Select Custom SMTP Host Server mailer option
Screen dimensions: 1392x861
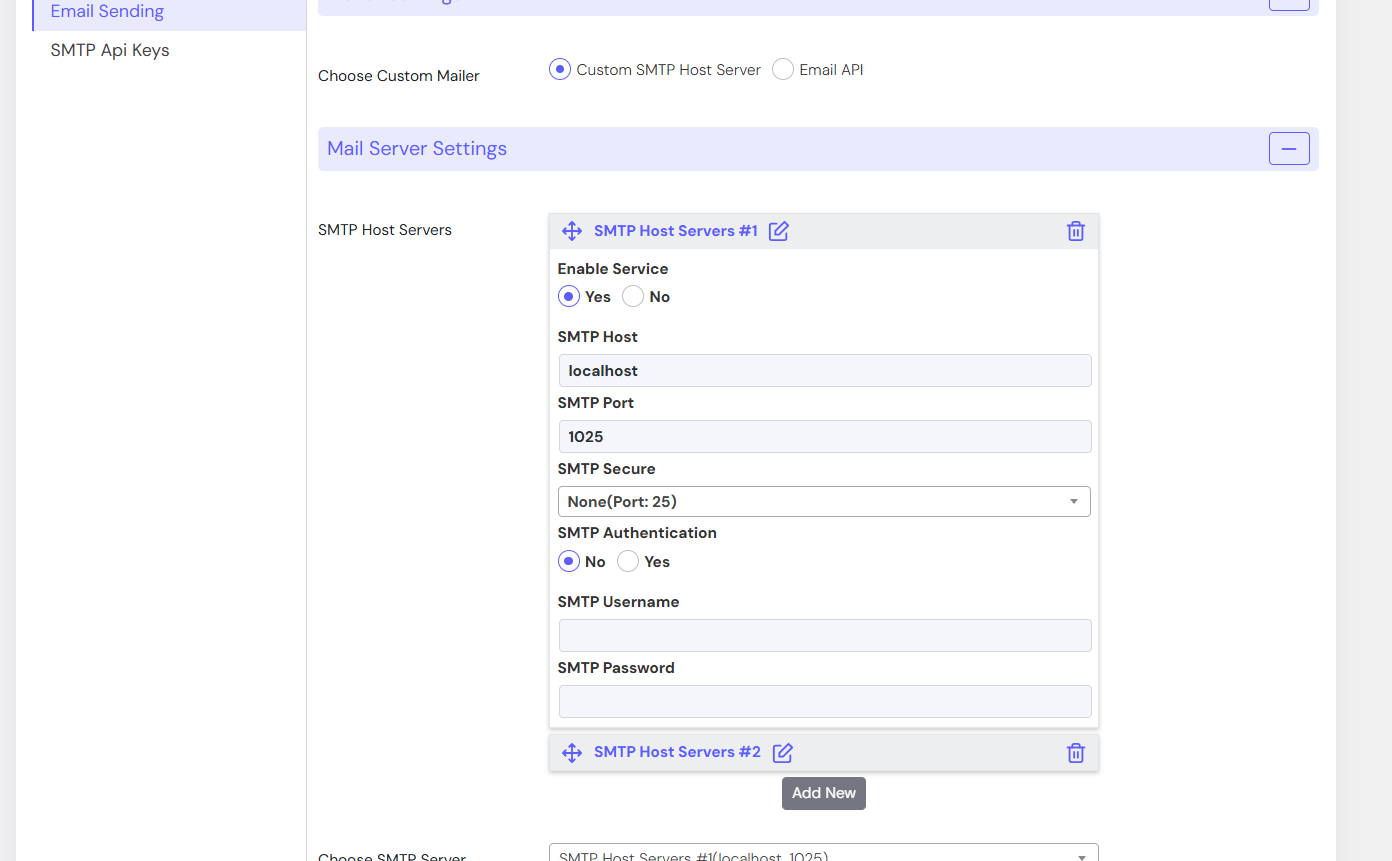click(560, 70)
